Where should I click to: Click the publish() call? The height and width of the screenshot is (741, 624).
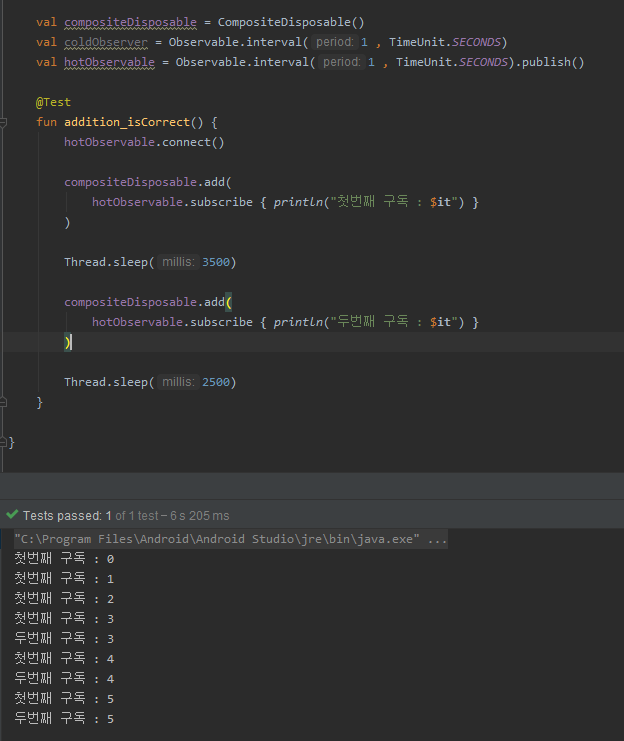[x=553, y=62]
